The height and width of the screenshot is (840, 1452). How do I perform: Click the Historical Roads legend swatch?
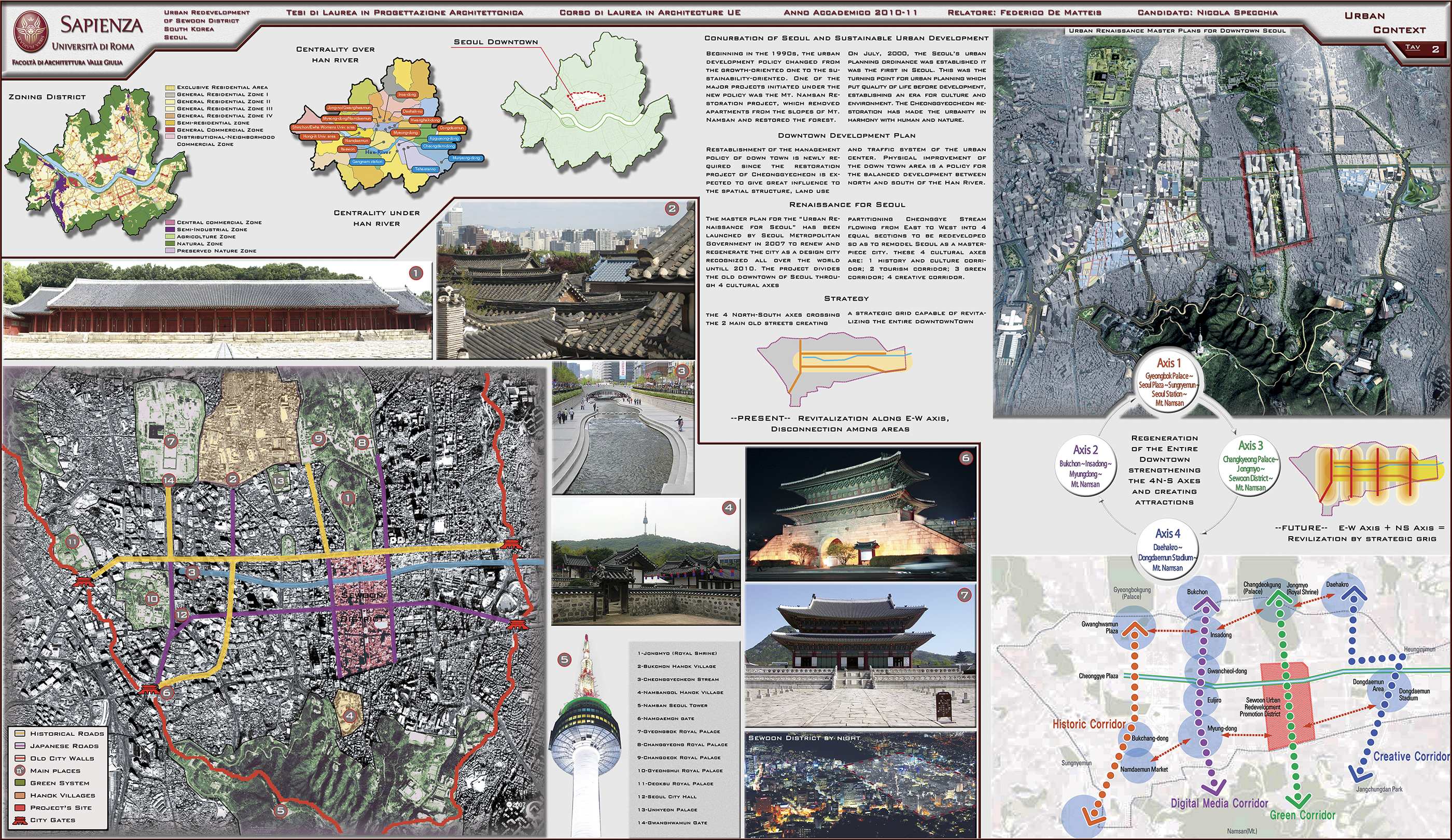coord(20,733)
